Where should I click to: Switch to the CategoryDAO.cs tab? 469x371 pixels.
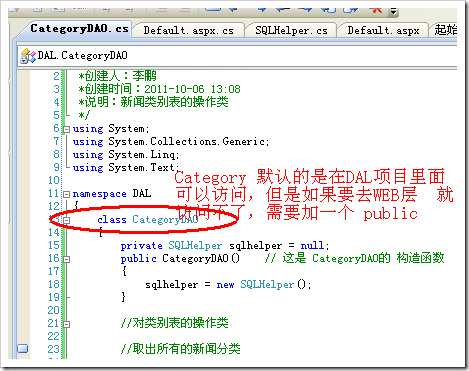click(79, 29)
